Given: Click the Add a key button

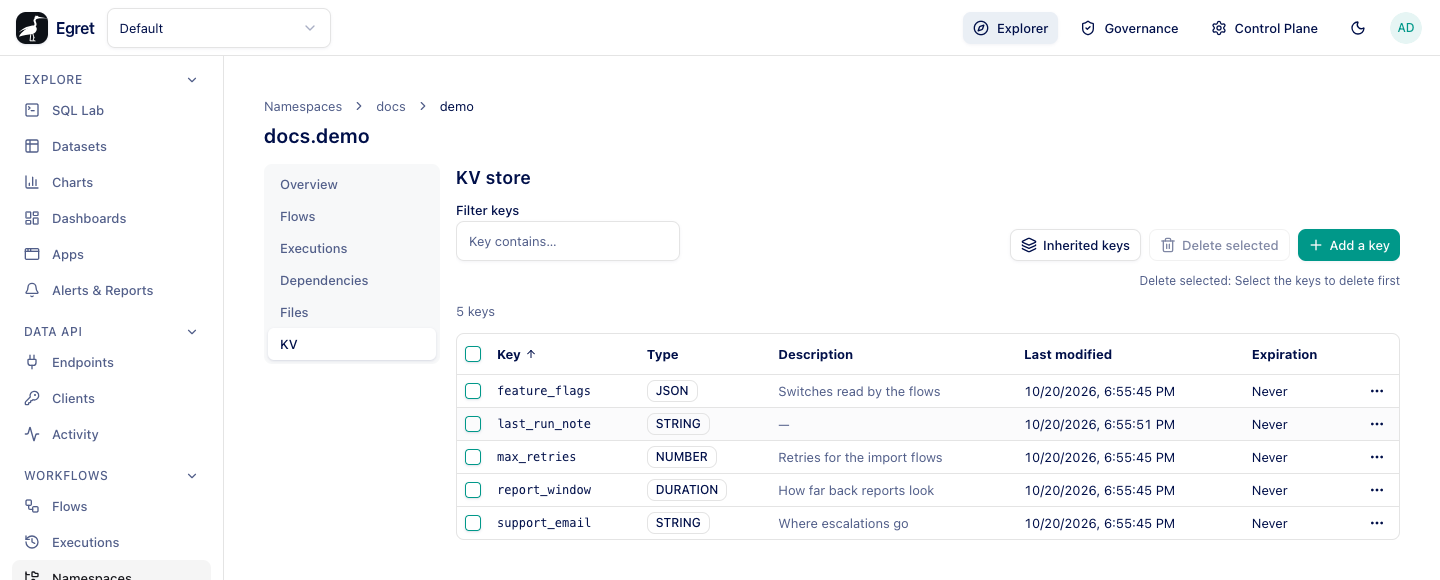Looking at the screenshot, I should tap(1349, 245).
